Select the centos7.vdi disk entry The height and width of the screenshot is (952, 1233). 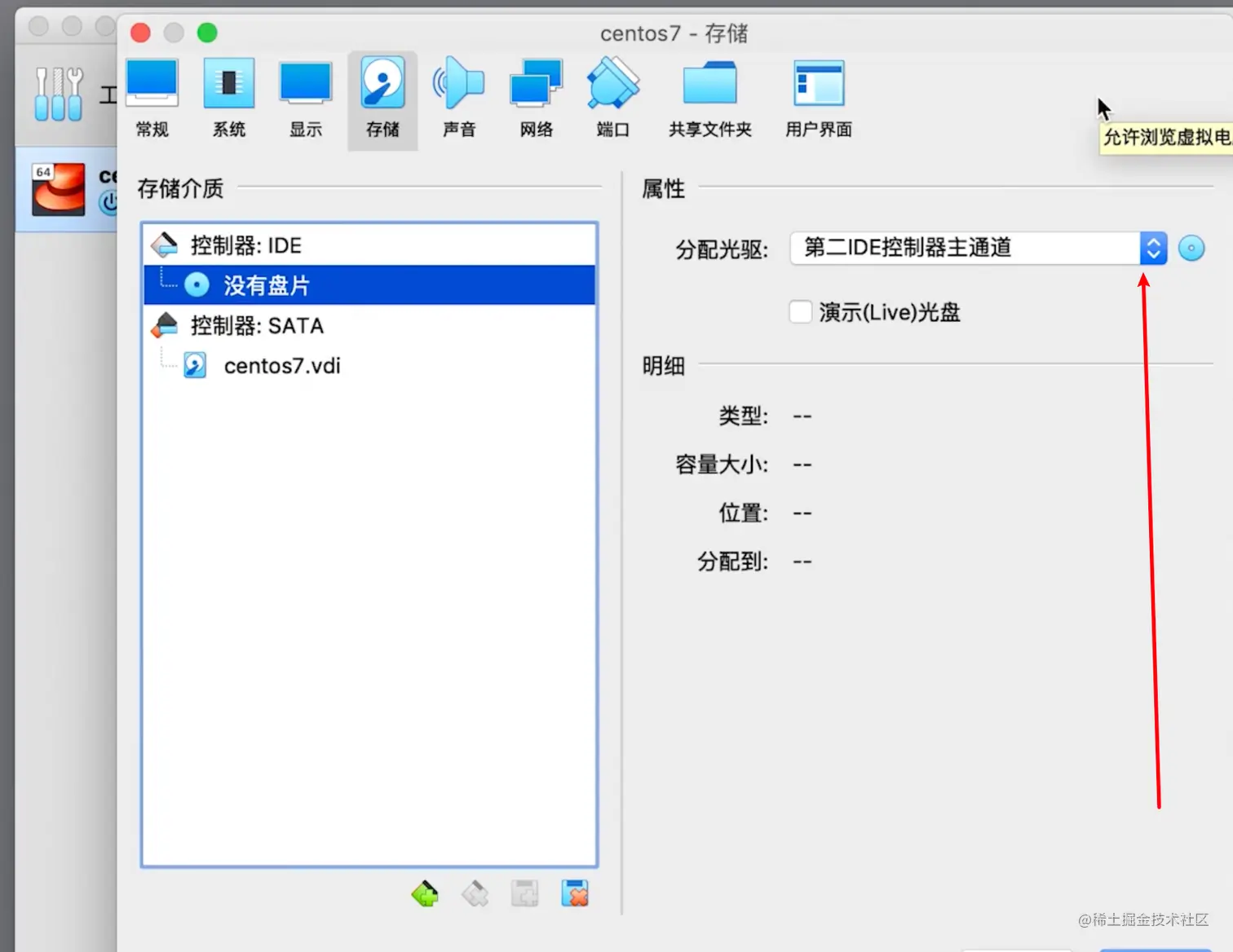tap(369, 365)
